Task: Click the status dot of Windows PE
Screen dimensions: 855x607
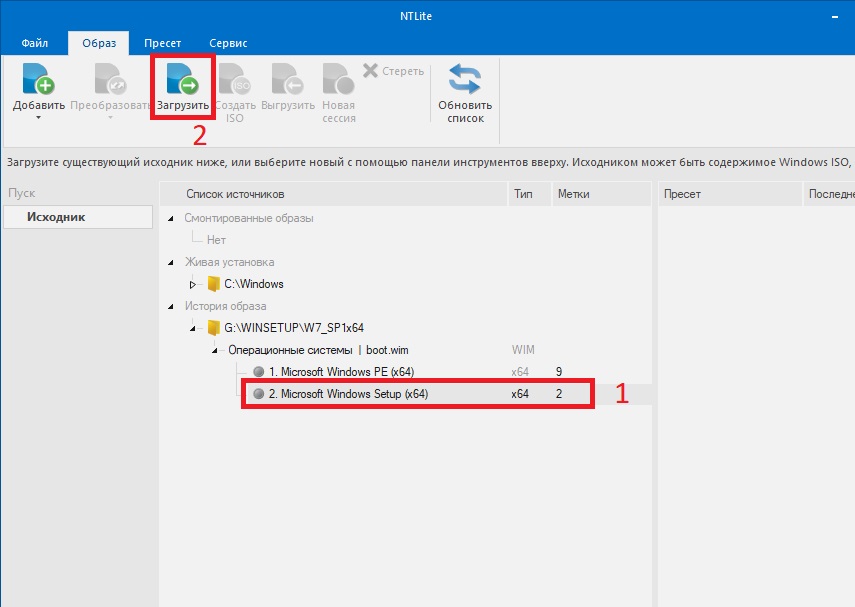Action: [x=258, y=372]
